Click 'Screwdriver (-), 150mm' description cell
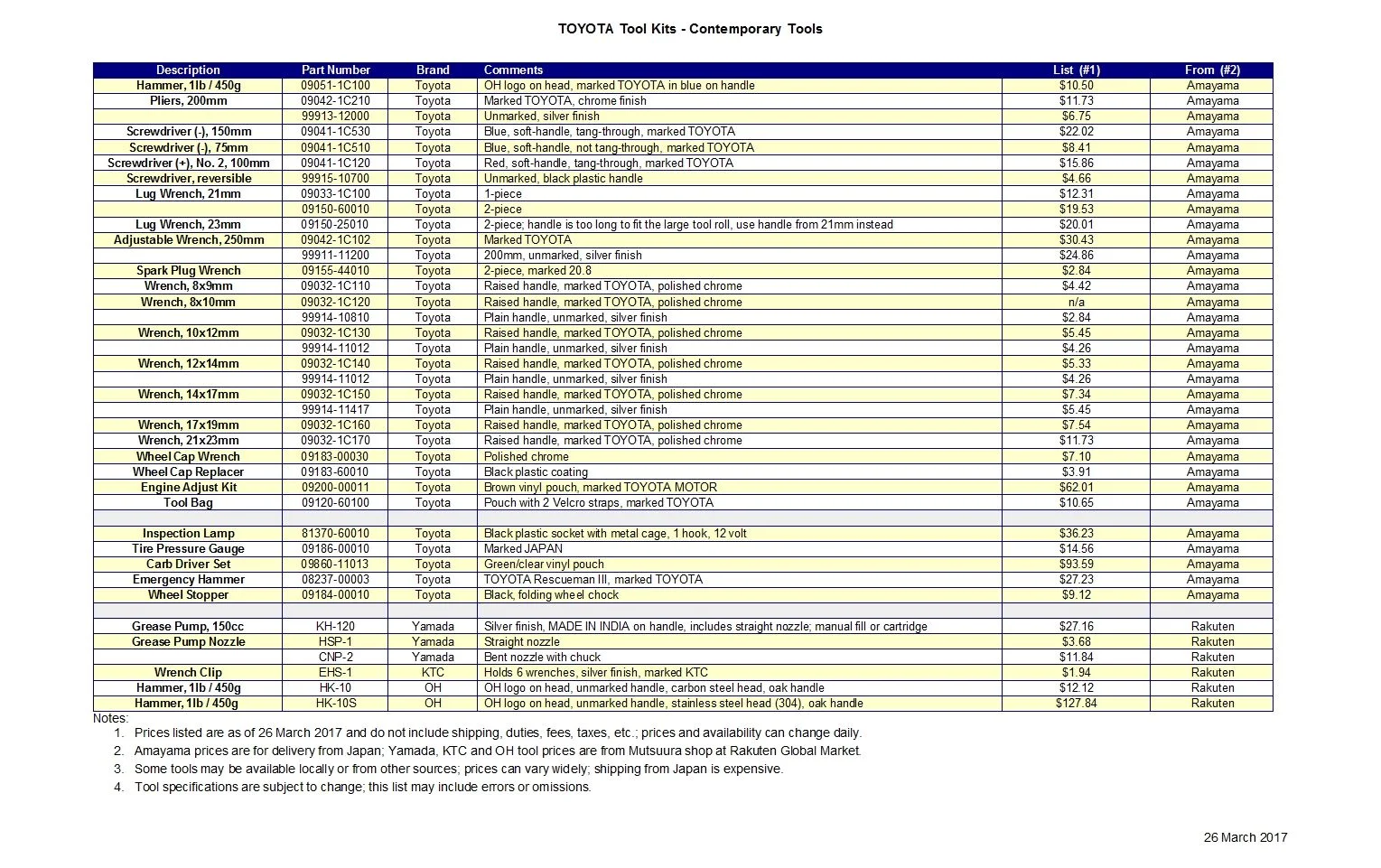 coord(188,132)
